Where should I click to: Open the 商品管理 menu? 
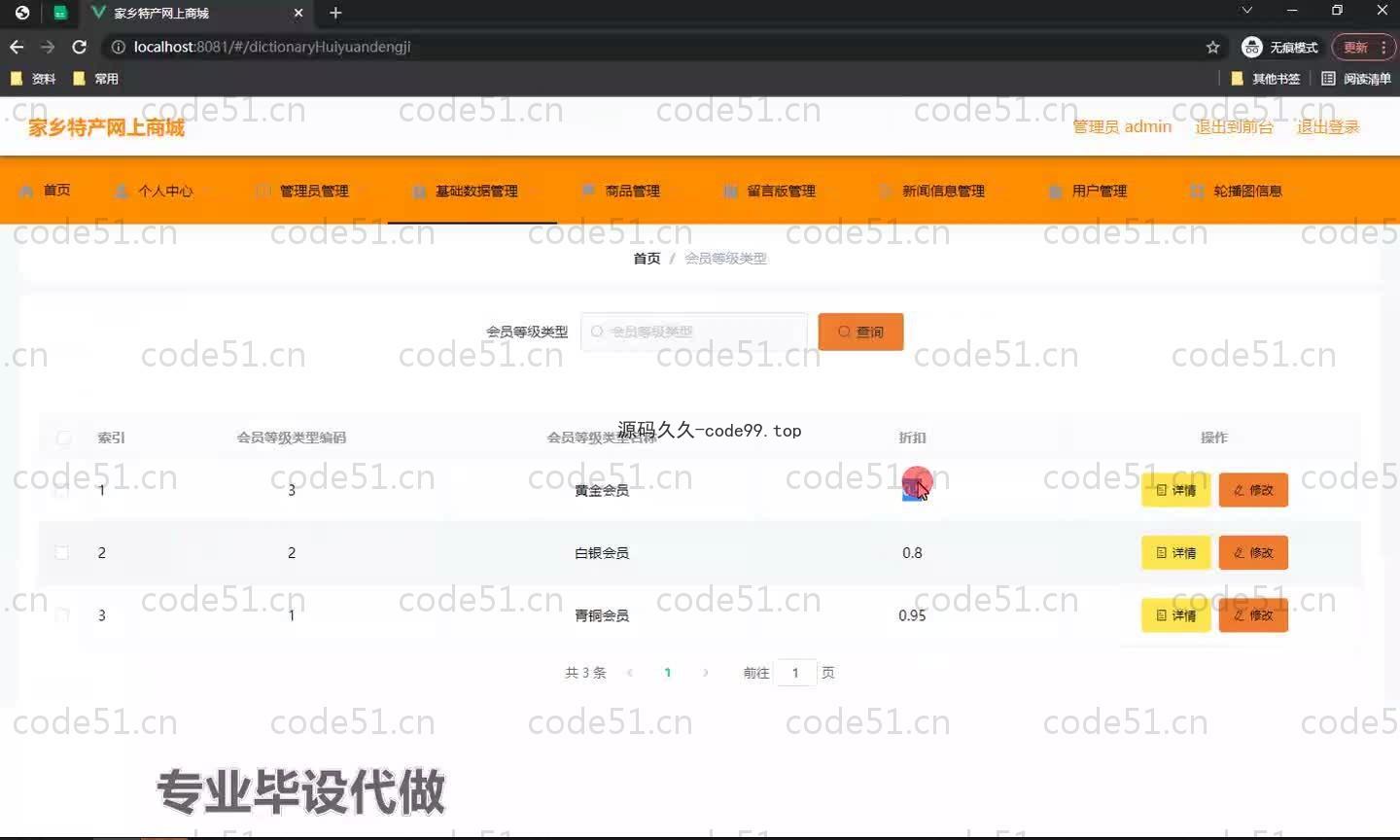click(x=621, y=191)
